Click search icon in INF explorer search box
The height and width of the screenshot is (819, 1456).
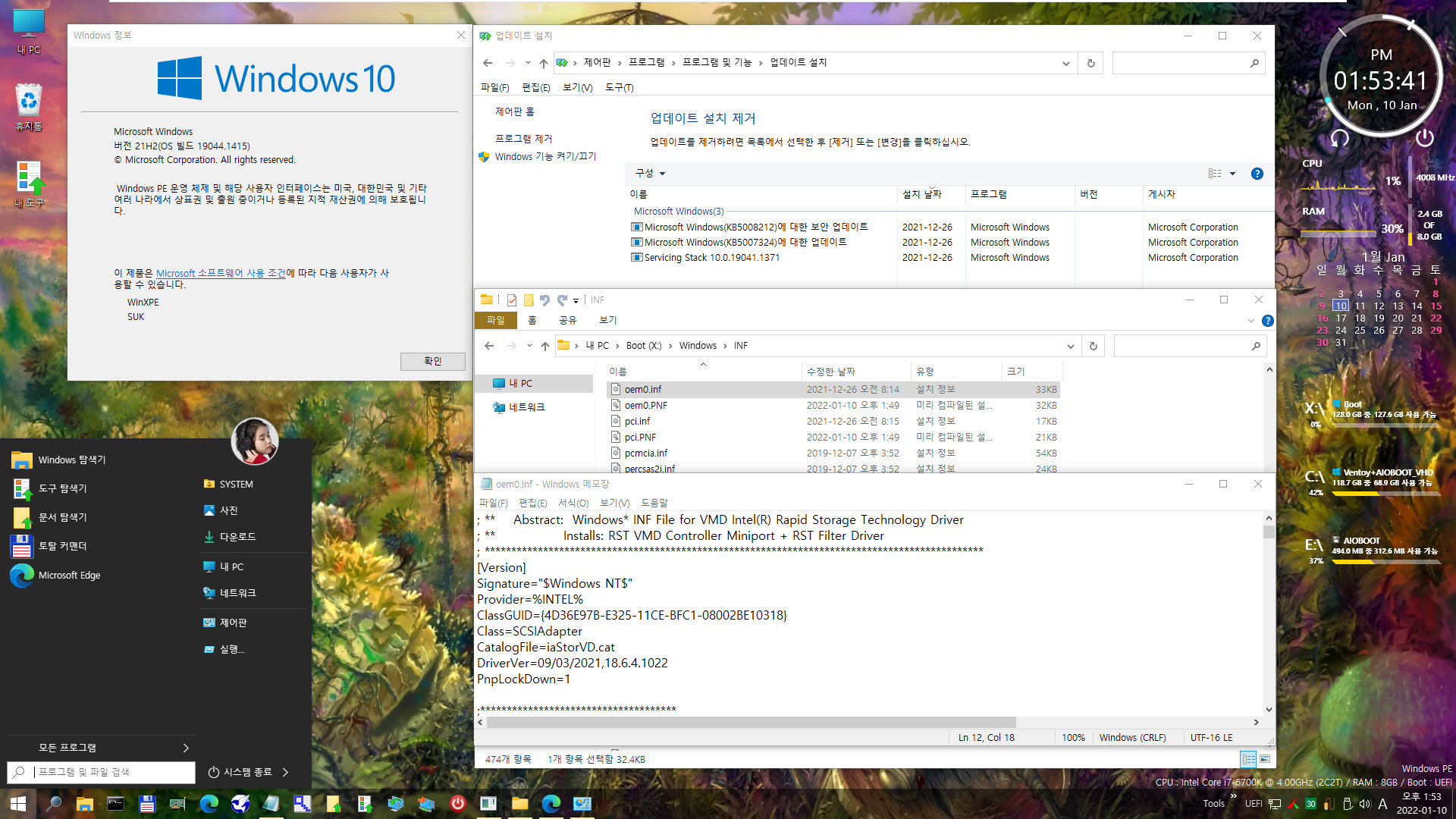click(1256, 346)
